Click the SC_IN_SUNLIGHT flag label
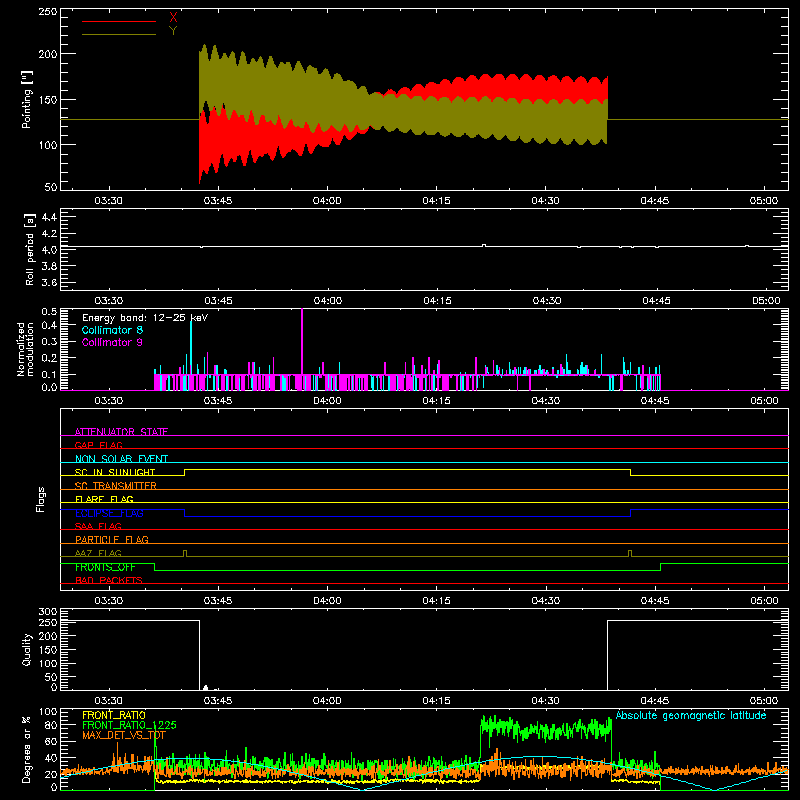This screenshot has width=800, height=800. coord(115,472)
